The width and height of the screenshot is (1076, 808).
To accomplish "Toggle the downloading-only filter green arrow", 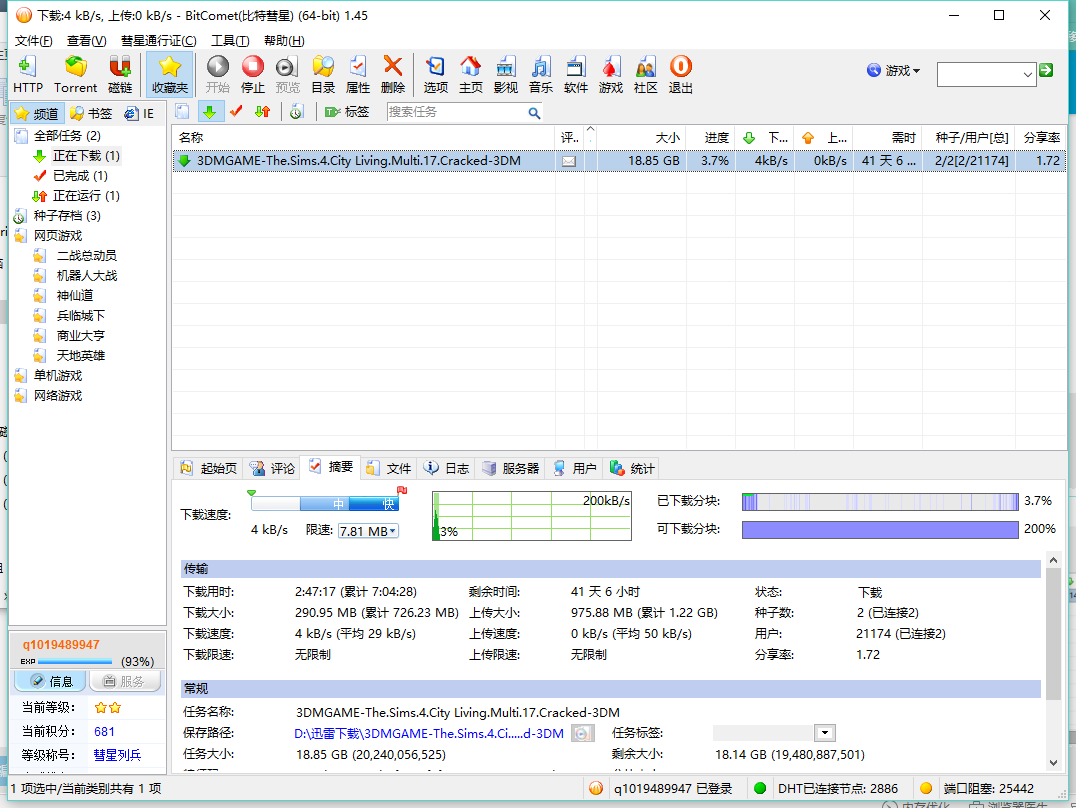I will pyautogui.click(x=209, y=112).
